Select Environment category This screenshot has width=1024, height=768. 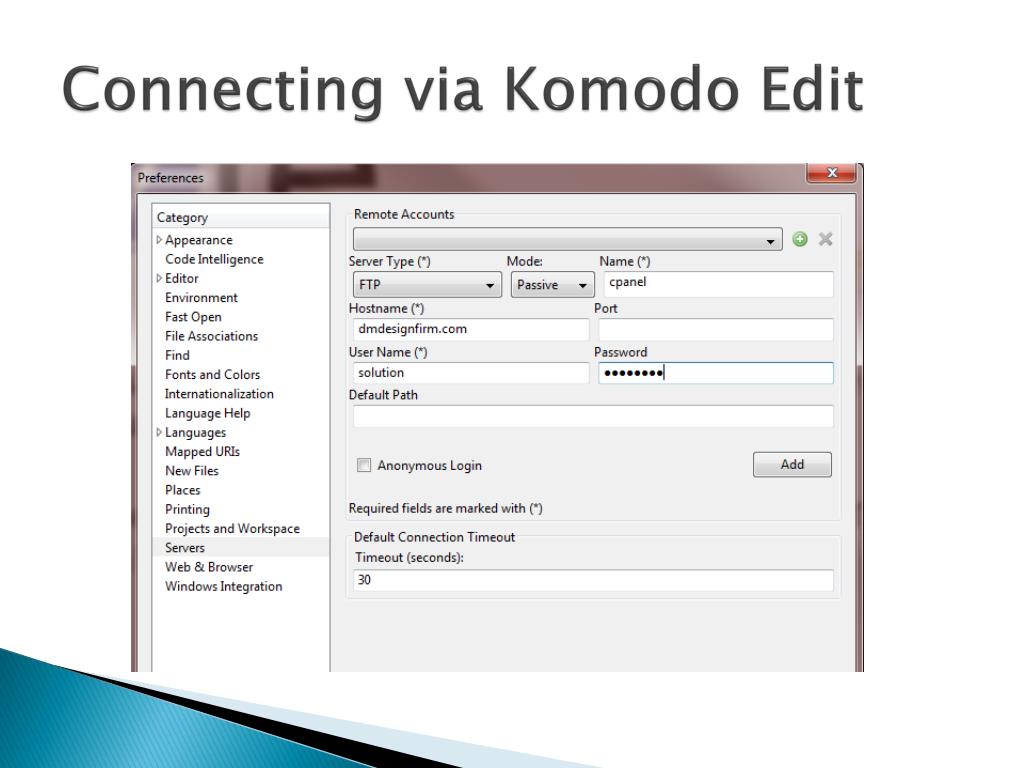click(201, 298)
